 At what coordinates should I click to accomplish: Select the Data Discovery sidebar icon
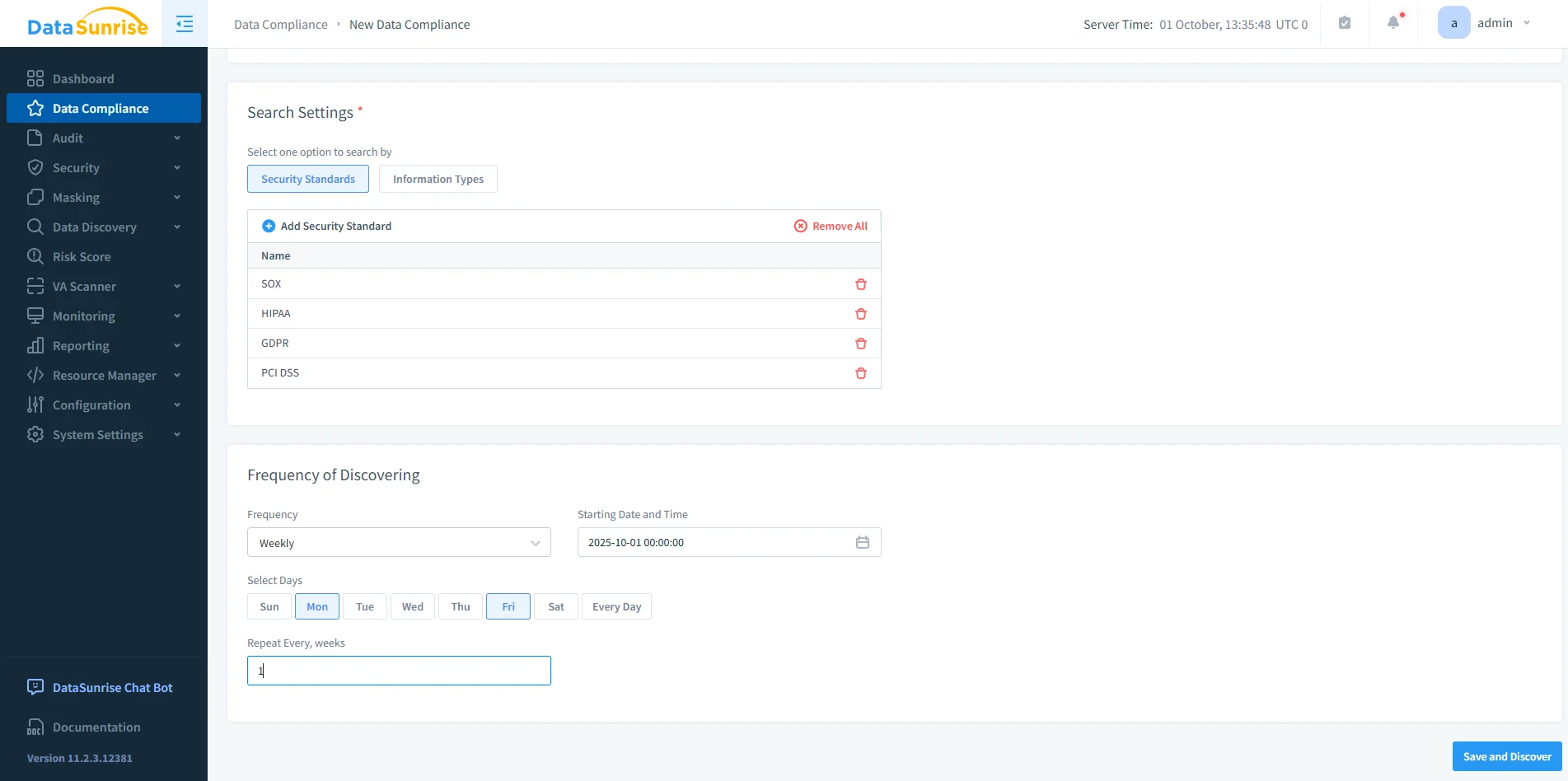(35, 227)
